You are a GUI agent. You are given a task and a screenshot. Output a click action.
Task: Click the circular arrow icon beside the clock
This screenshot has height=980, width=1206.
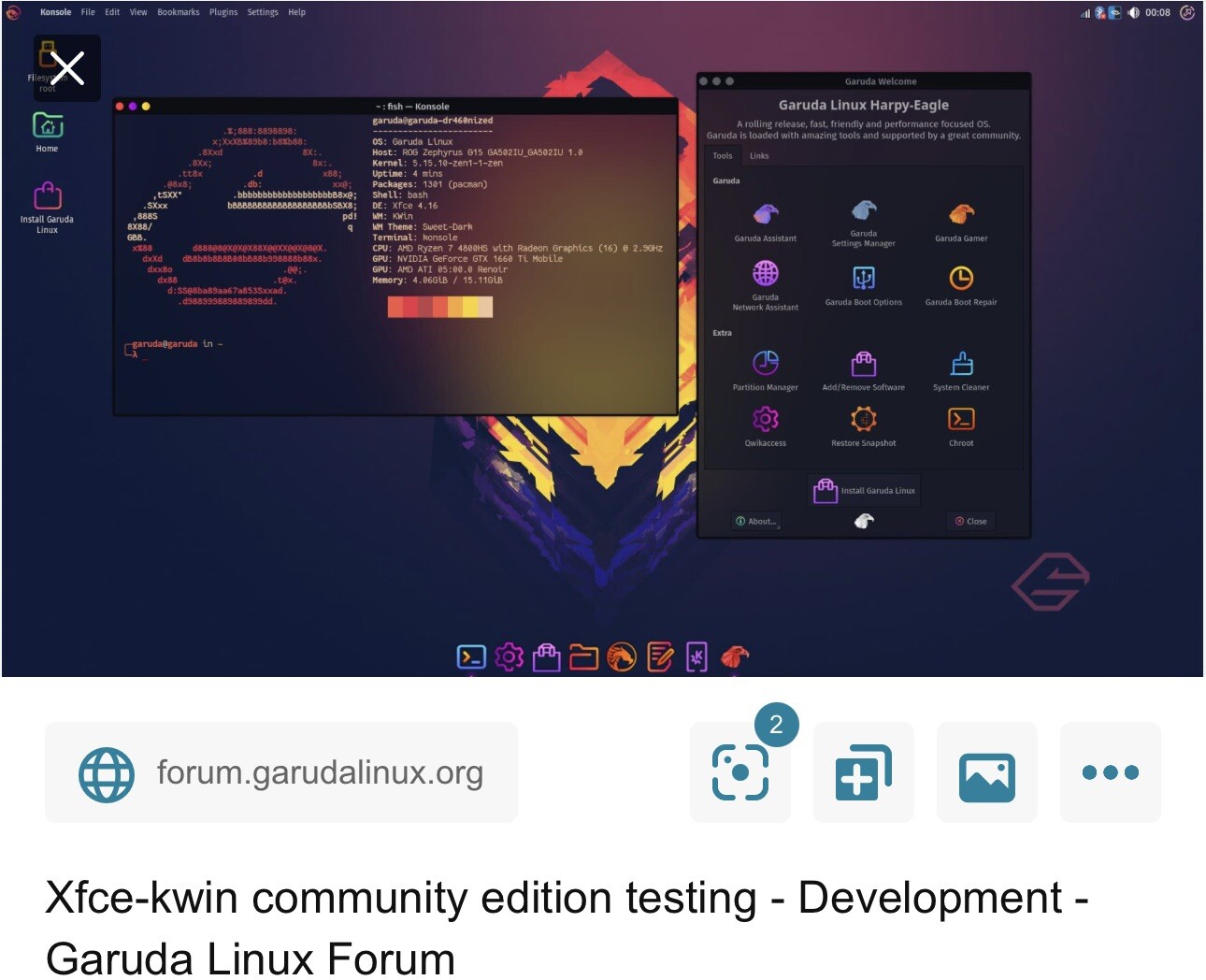pos(1187,12)
